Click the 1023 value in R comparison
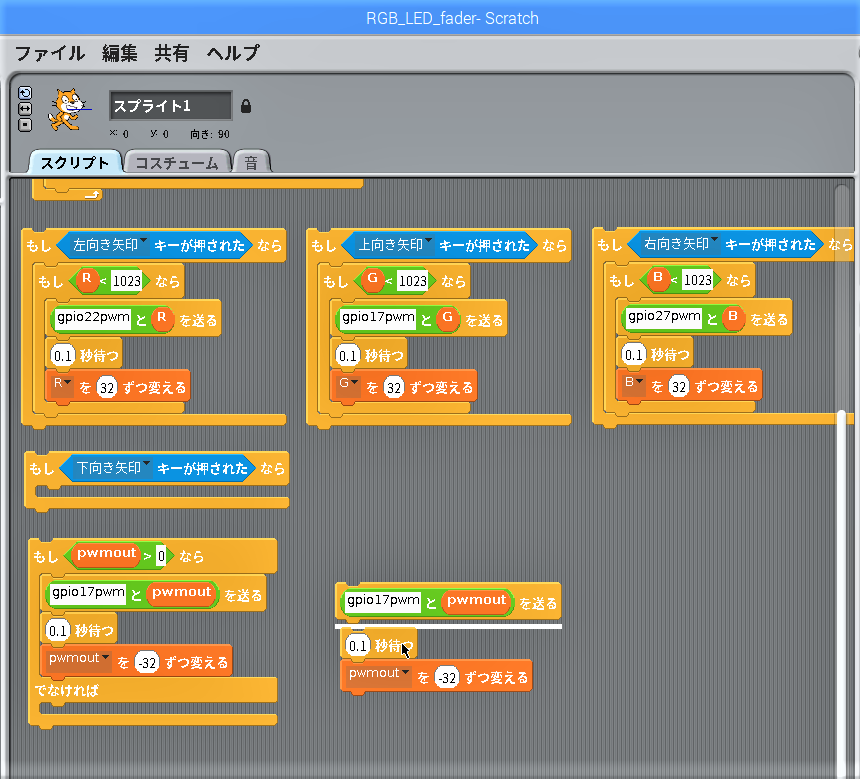860x779 pixels. (127, 281)
